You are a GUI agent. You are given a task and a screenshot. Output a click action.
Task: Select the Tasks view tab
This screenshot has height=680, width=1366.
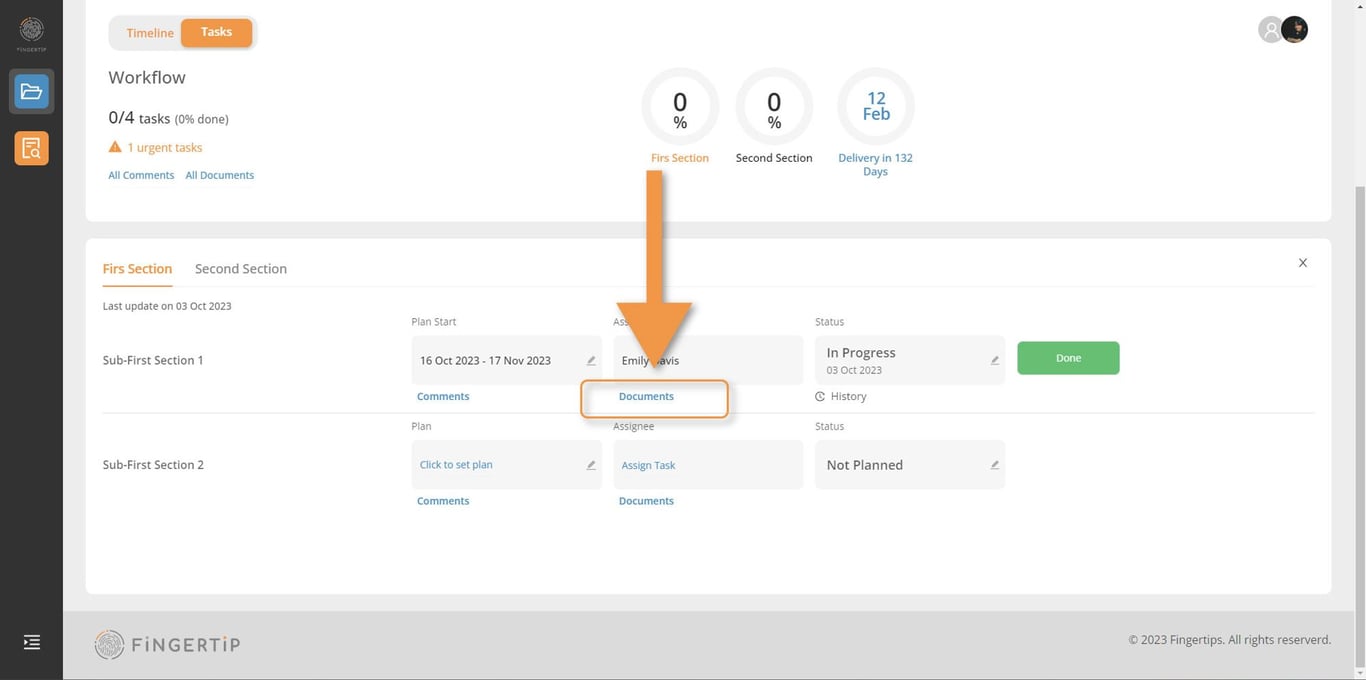pos(216,32)
